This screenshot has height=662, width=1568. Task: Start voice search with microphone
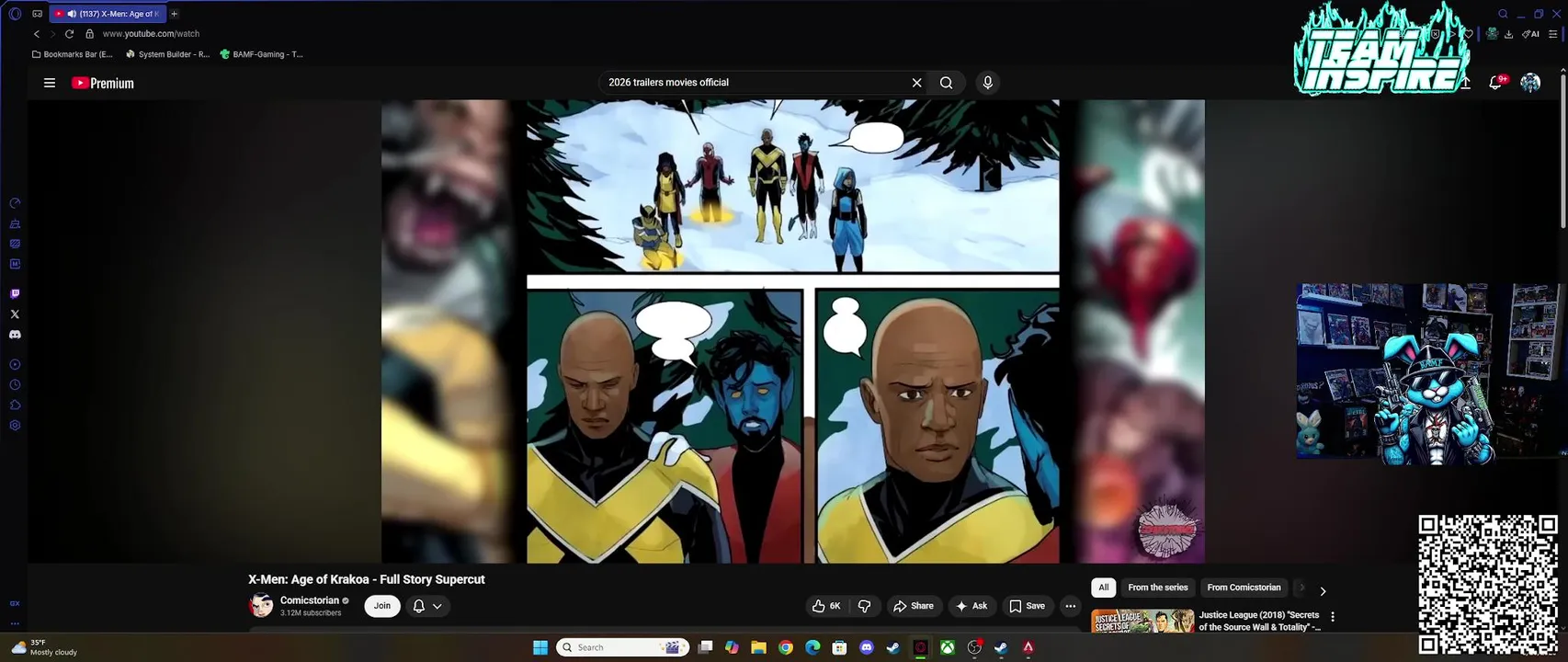pos(987,83)
